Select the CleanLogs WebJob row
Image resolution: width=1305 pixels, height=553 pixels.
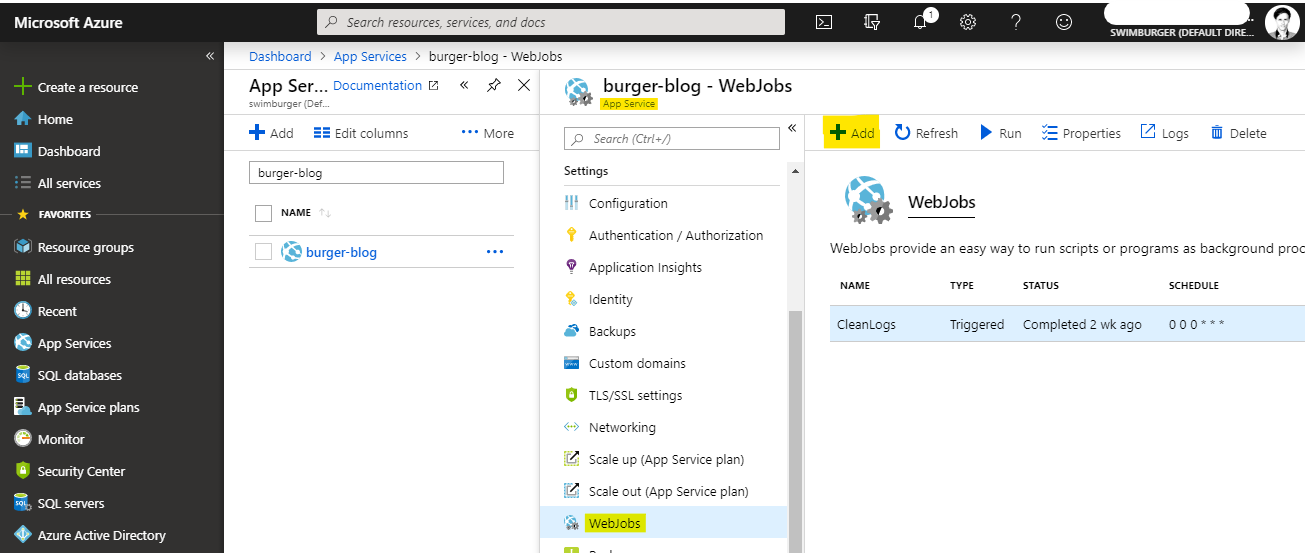click(1067, 324)
